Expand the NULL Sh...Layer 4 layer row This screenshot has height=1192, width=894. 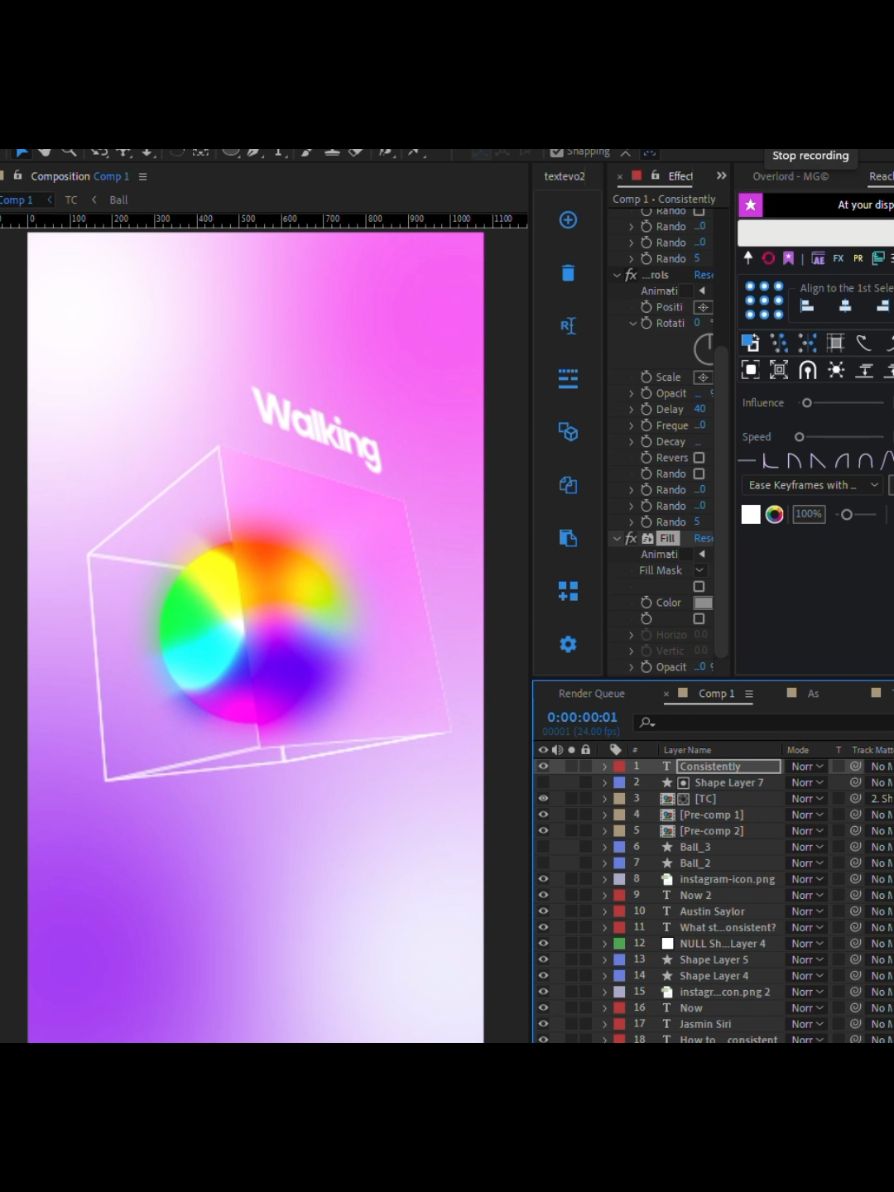pos(604,943)
